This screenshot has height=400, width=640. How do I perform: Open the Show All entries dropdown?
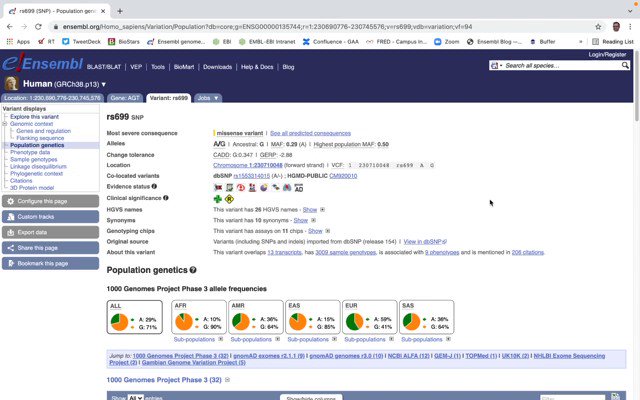pos(136,397)
